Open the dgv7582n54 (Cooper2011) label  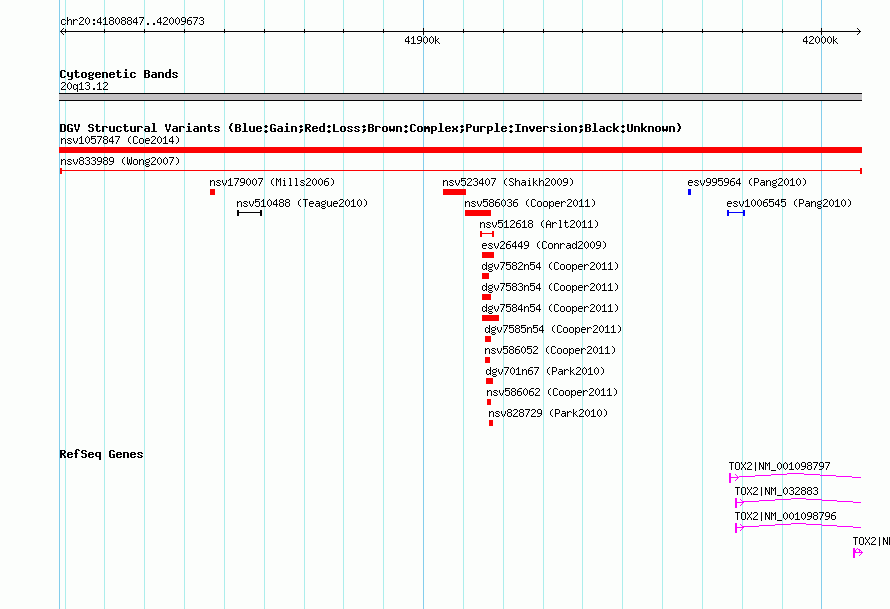coord(550,266)
